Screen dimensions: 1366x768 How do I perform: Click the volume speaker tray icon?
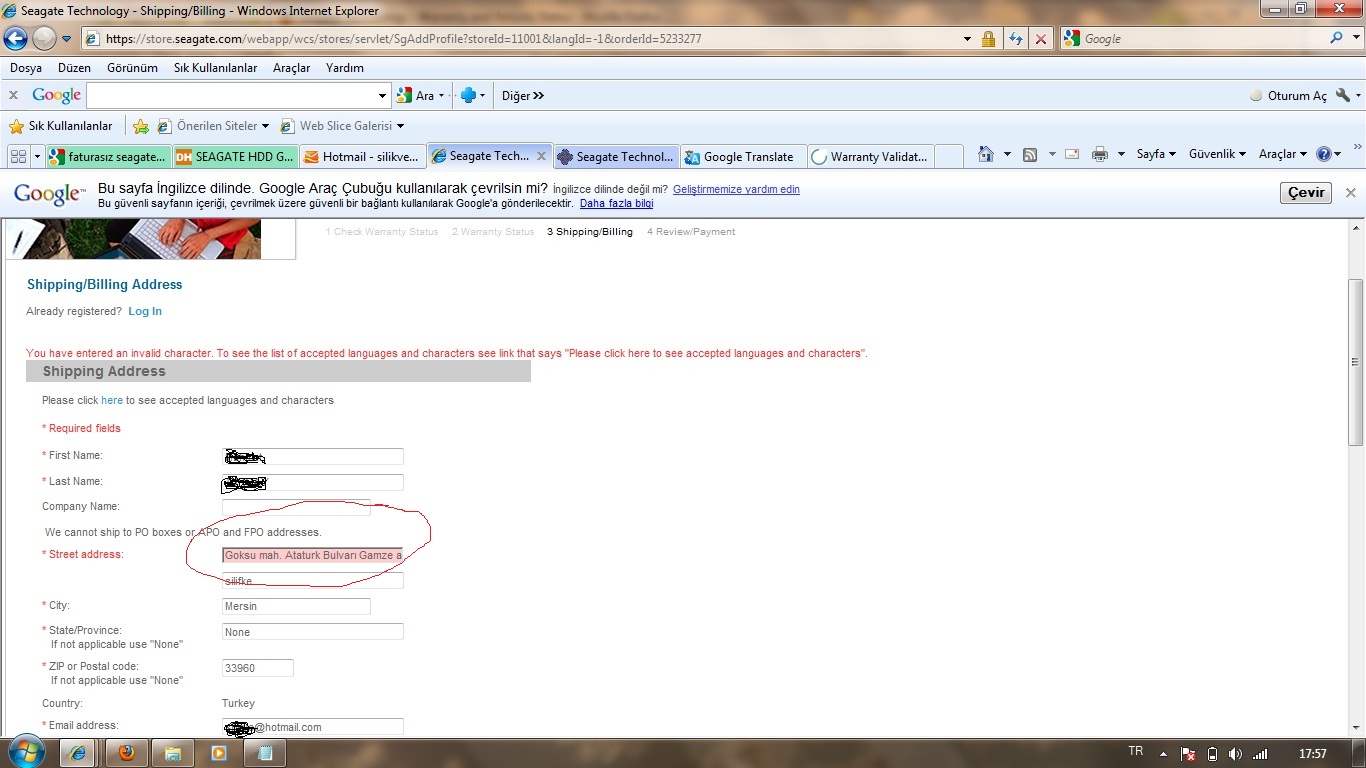pos(1236,754)
